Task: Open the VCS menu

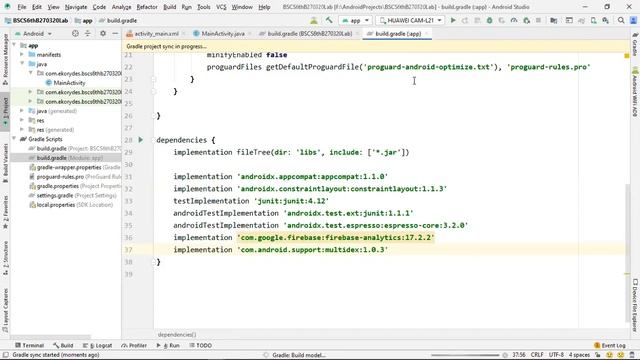Action: pos(221,7)
